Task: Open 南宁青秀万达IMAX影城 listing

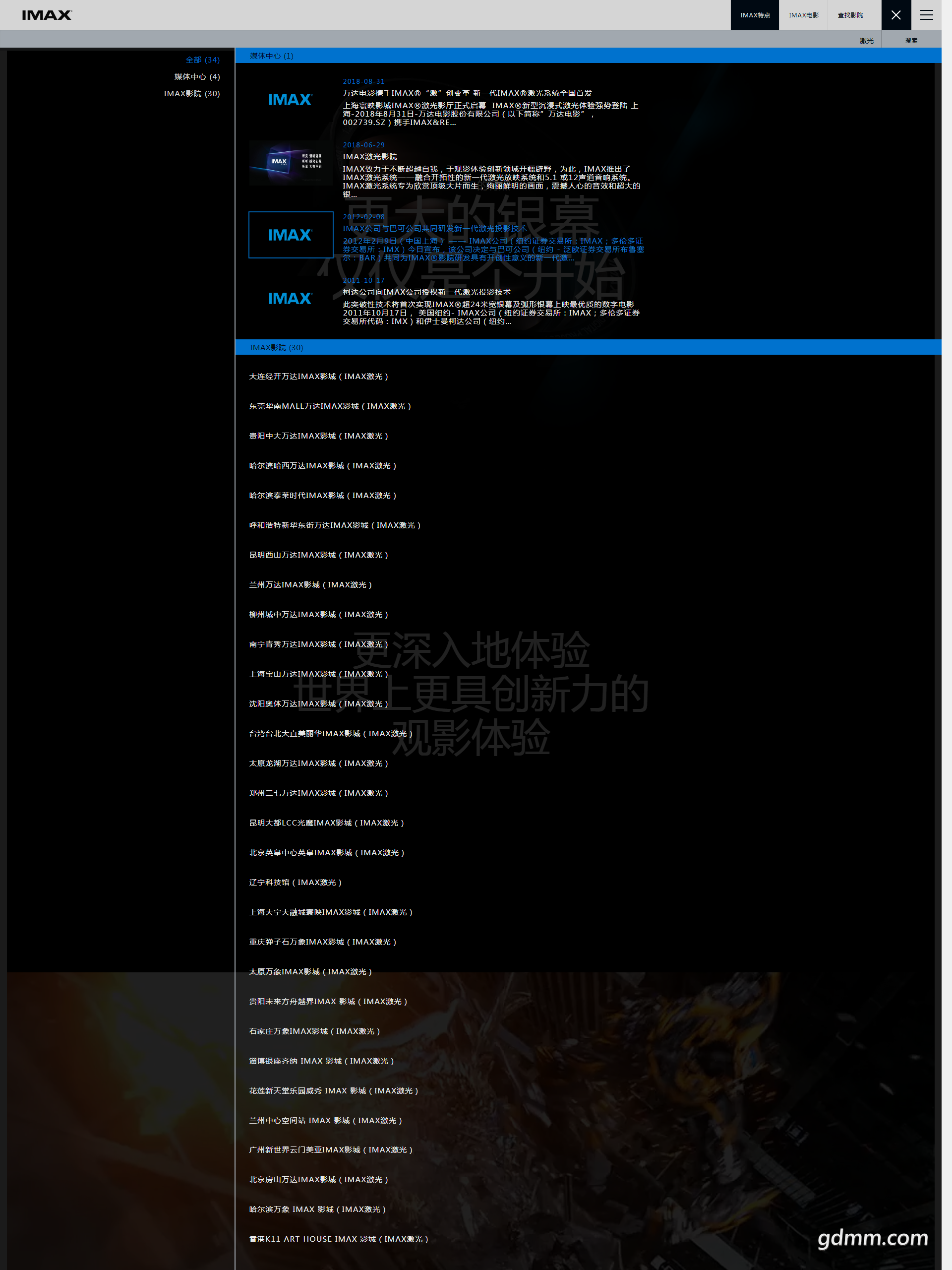Action: [x=318, y=644]
